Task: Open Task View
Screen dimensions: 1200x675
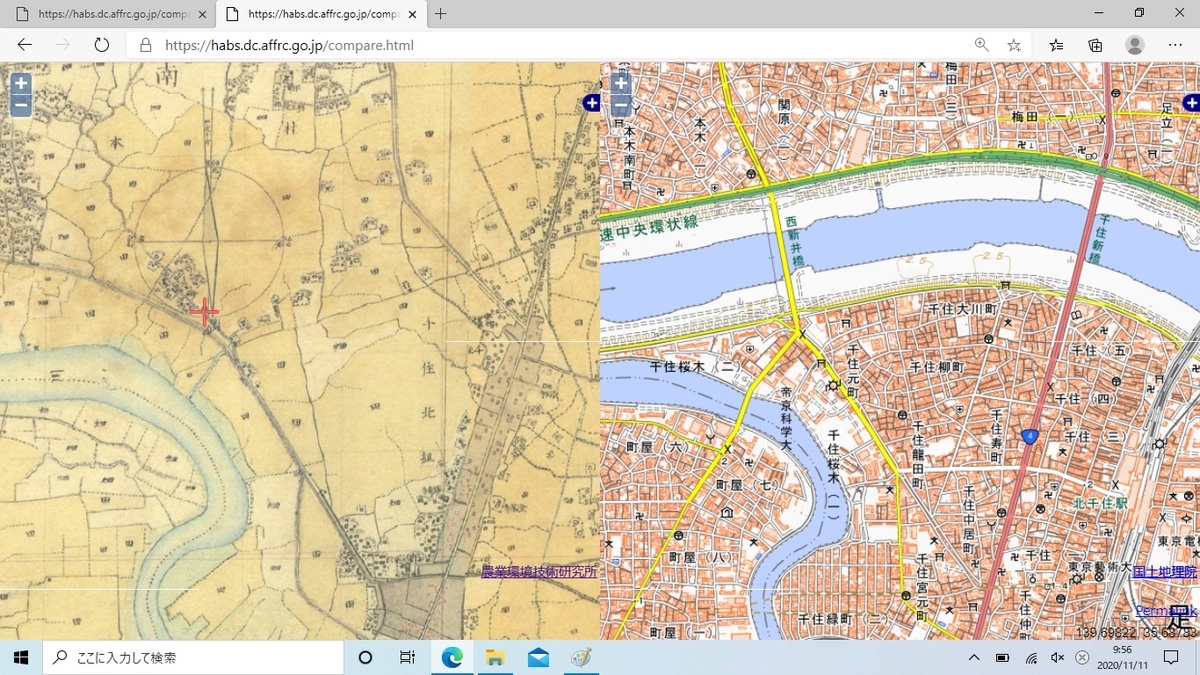Action: pos(407,657)
